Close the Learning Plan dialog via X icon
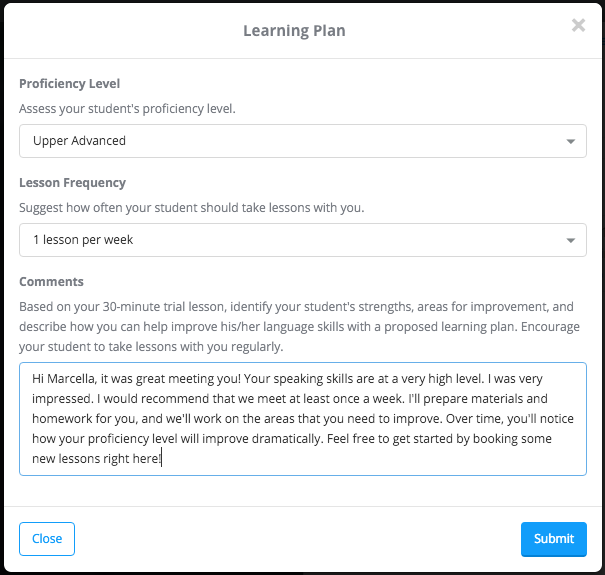The image size is (605, 575). click(578, 25)
